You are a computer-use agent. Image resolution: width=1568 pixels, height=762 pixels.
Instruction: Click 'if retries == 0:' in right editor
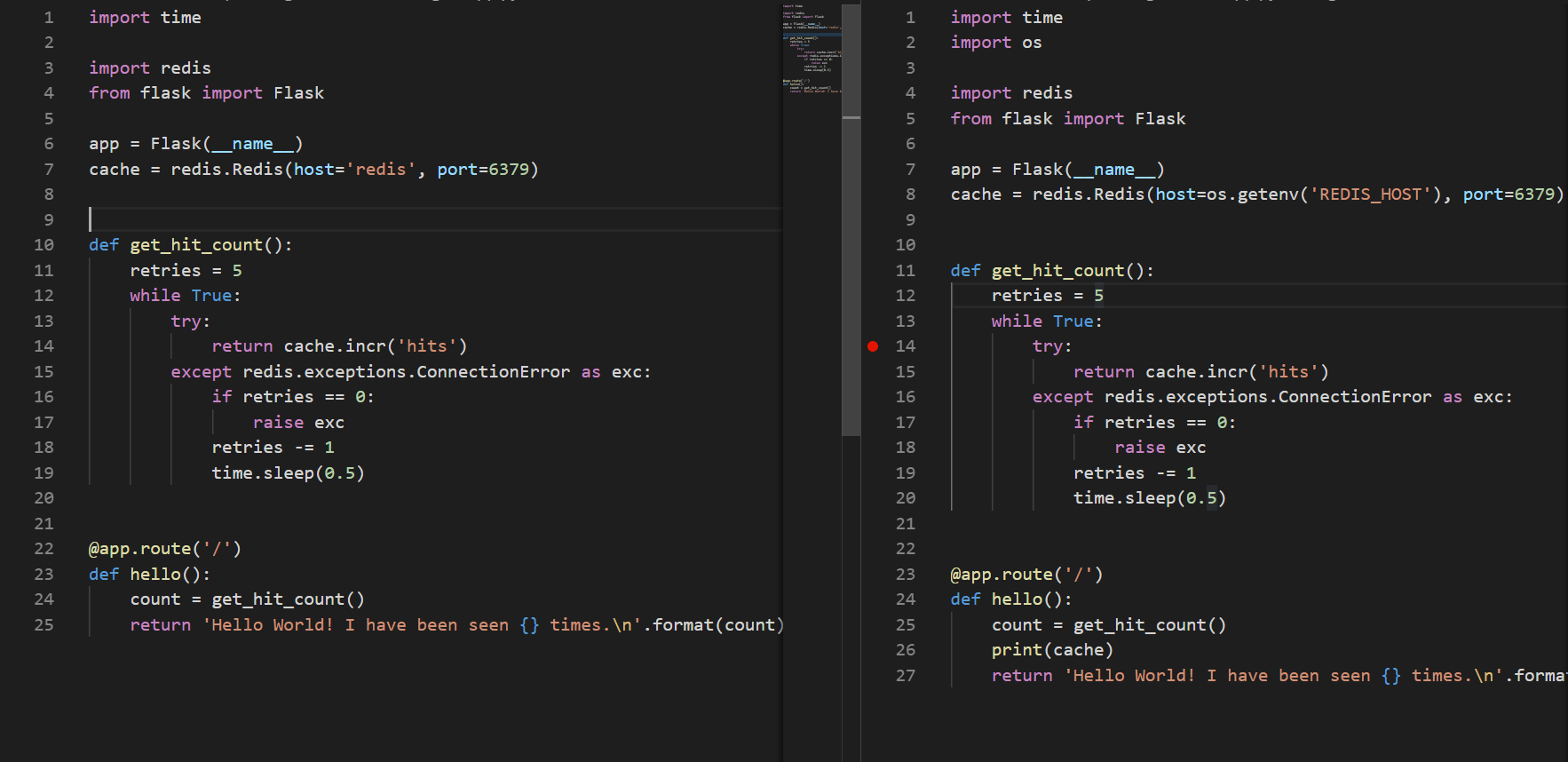click(x=1155, y=423)
